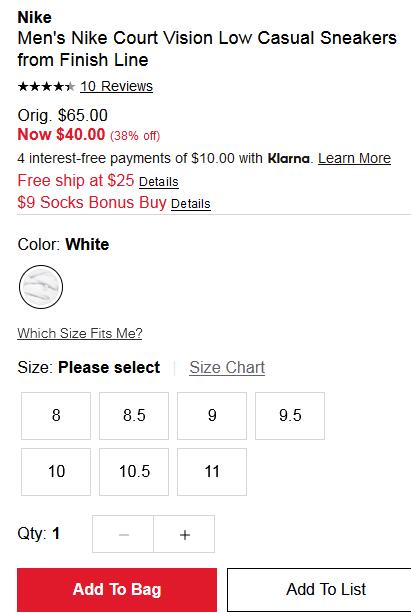The height and width of the screenshot is (613, 411).
Task: Choose shoe size 9
Action: pos(212,416)
